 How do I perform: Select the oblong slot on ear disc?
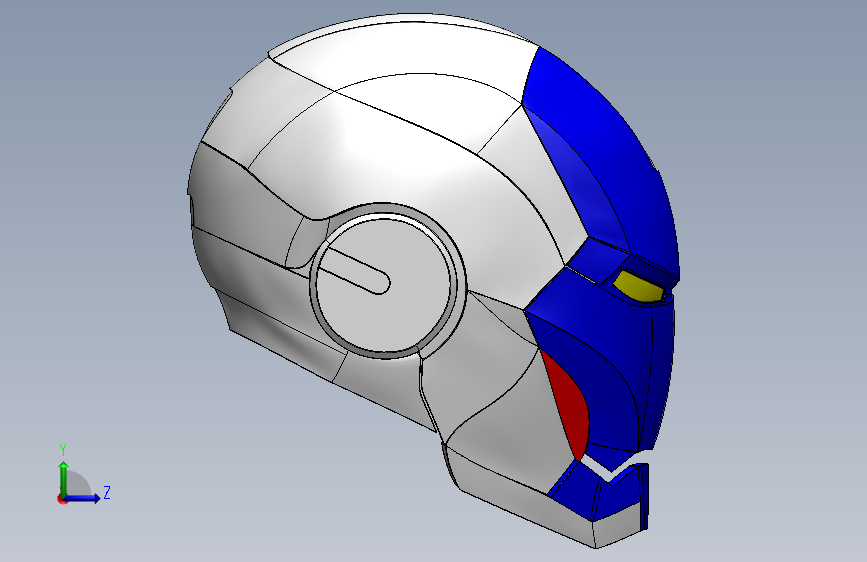click(x=355, y=269)
